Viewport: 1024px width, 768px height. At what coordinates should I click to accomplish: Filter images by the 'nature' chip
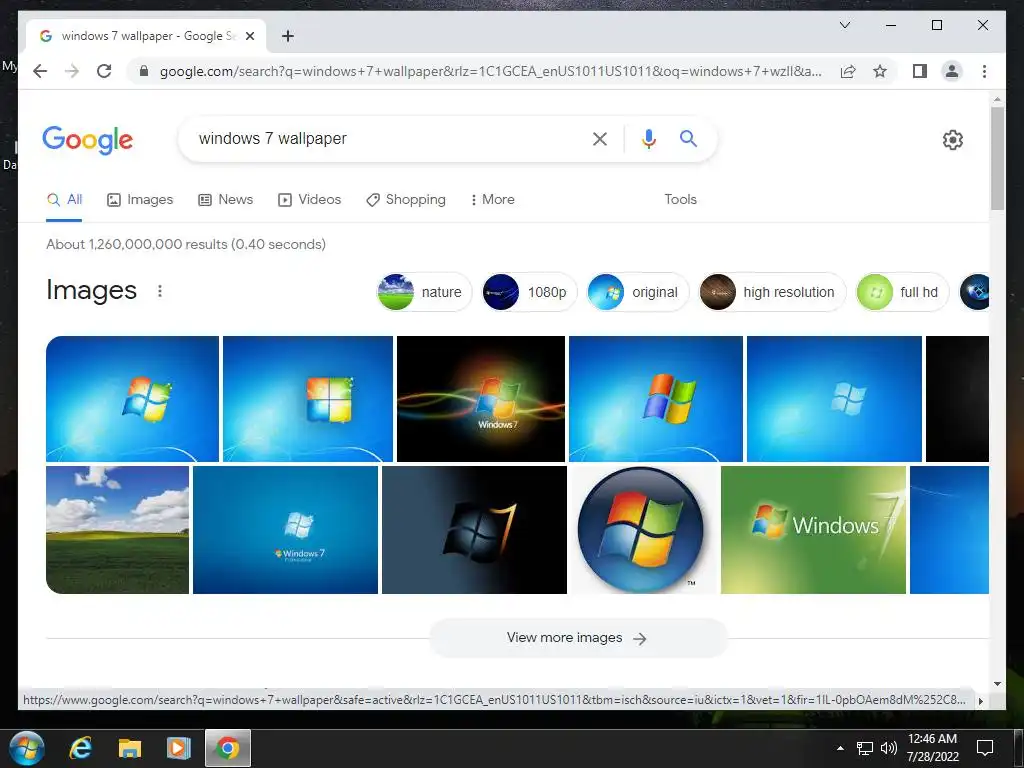click(424, 292)
